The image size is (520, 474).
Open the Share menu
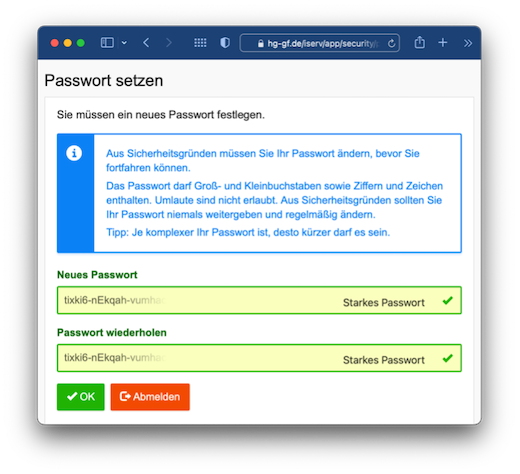tap(419, 42)
